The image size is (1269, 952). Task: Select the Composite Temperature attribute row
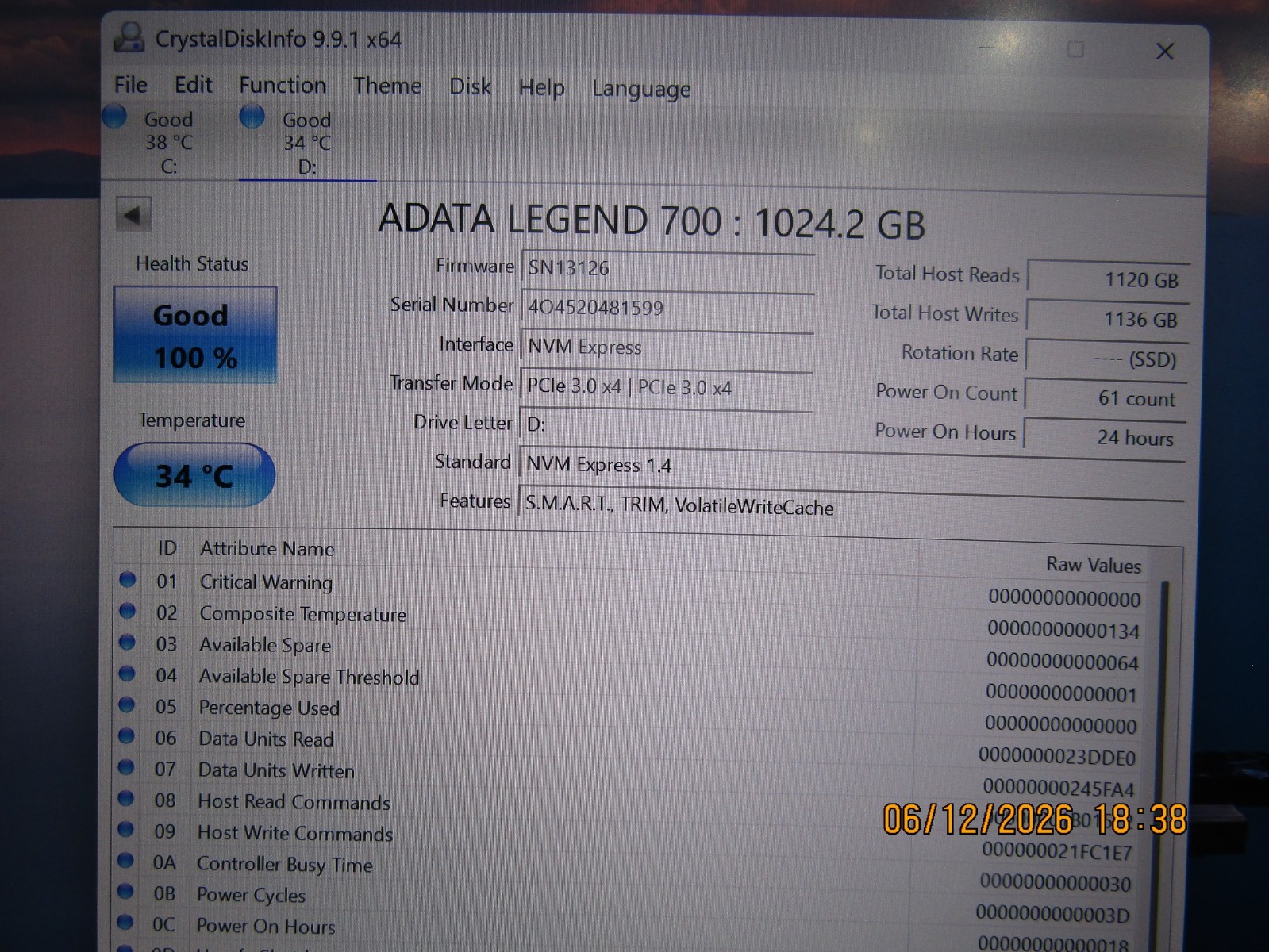pyautogui.click(x=633, y=621)
